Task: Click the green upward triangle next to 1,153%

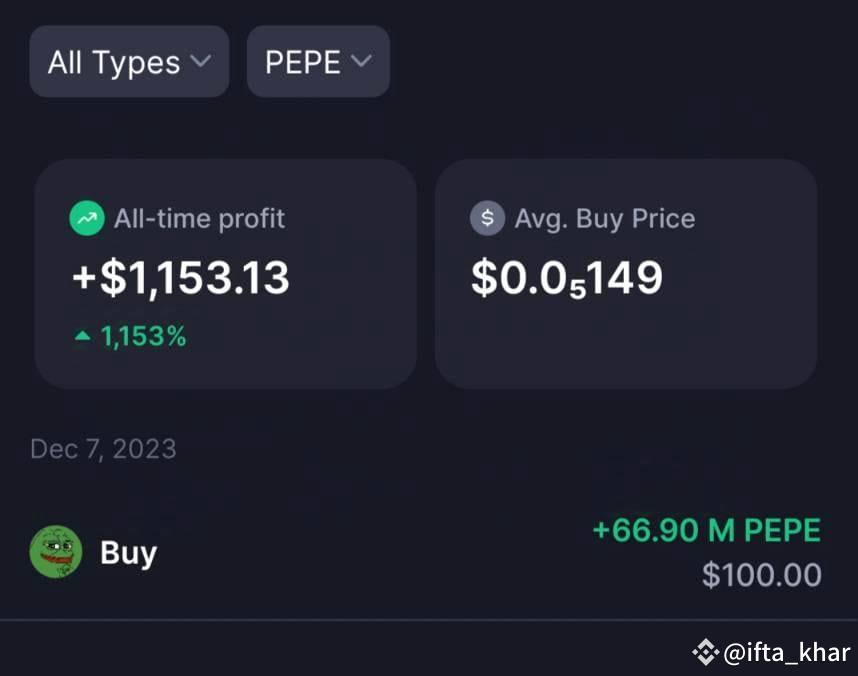Action: tap(81, 336)
